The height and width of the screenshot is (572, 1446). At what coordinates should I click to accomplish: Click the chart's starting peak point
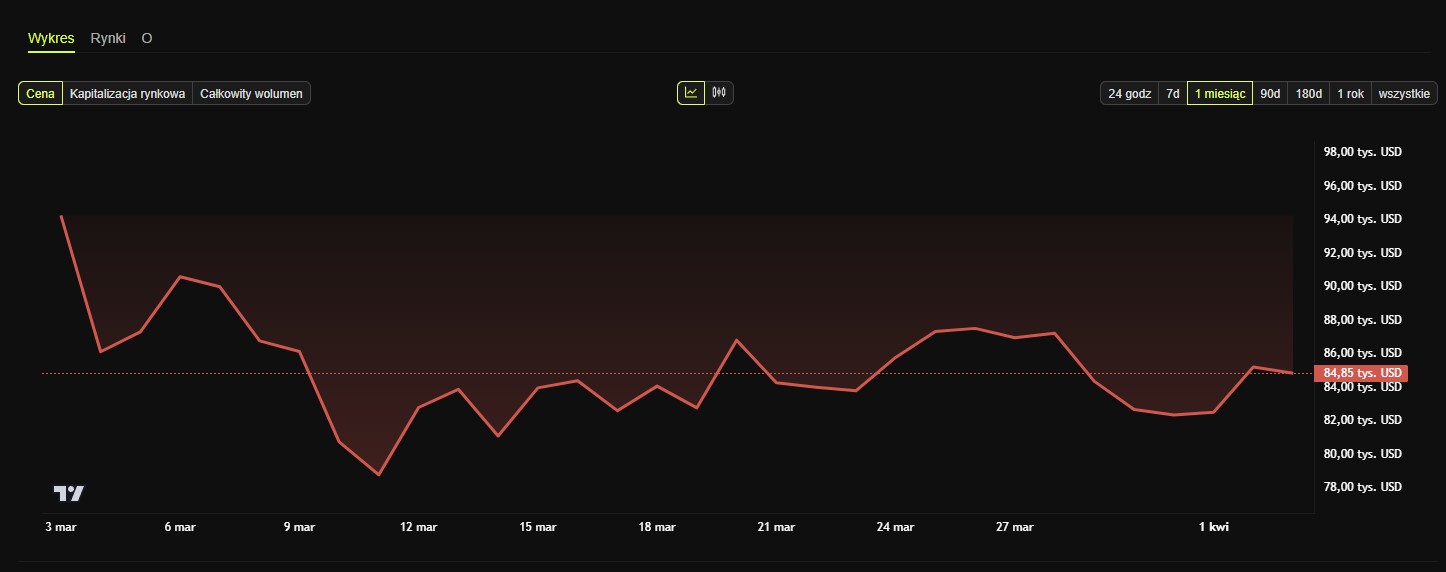61,216
